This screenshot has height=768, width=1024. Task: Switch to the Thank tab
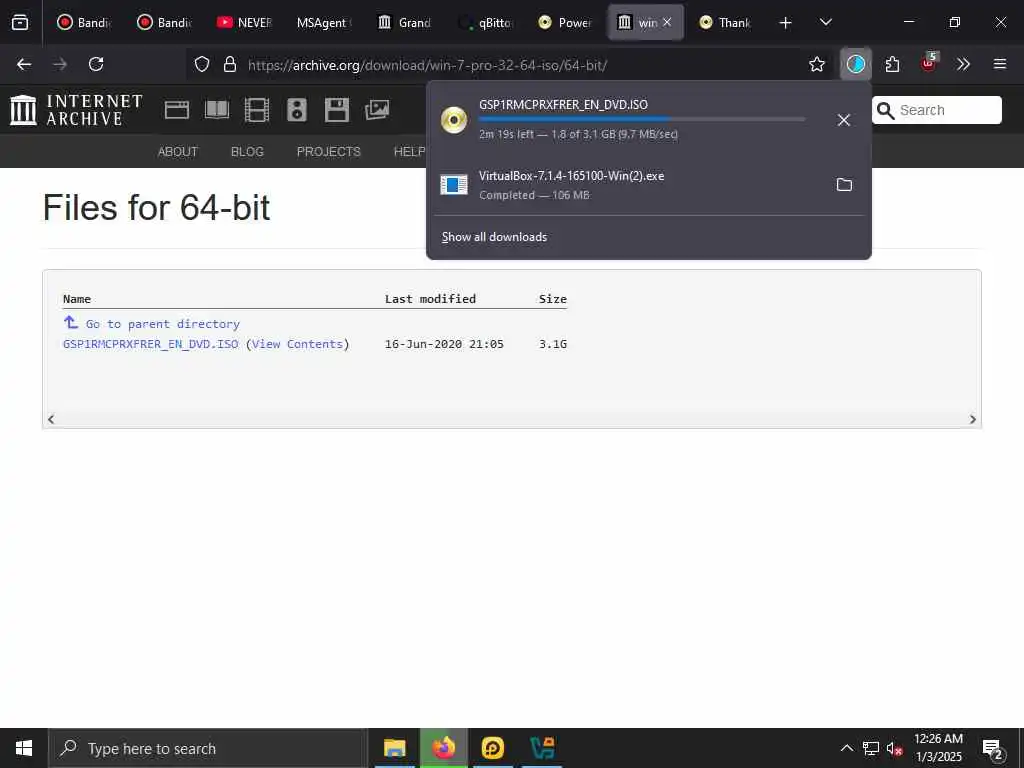(x=725, y=22)
